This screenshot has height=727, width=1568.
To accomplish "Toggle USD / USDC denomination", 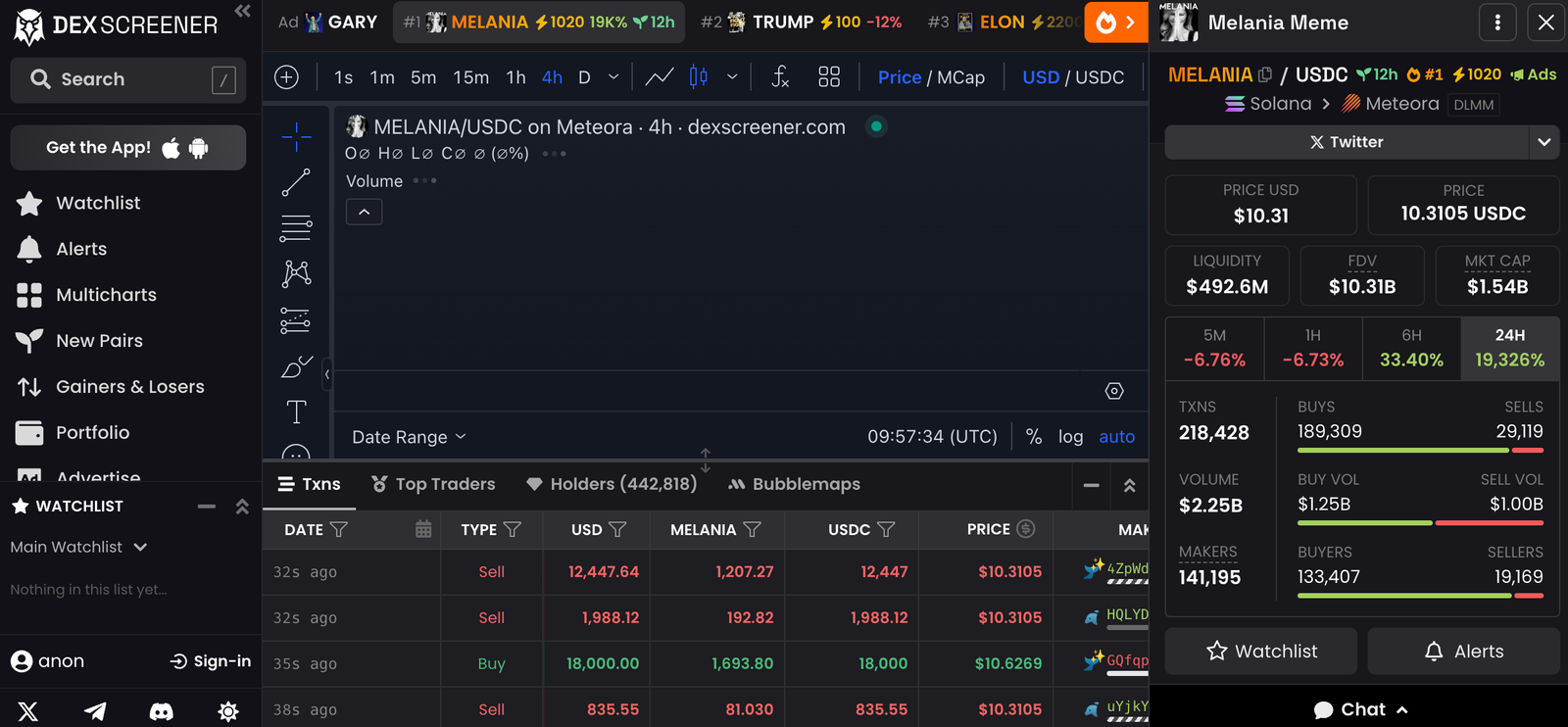I will pos(1073,77).
